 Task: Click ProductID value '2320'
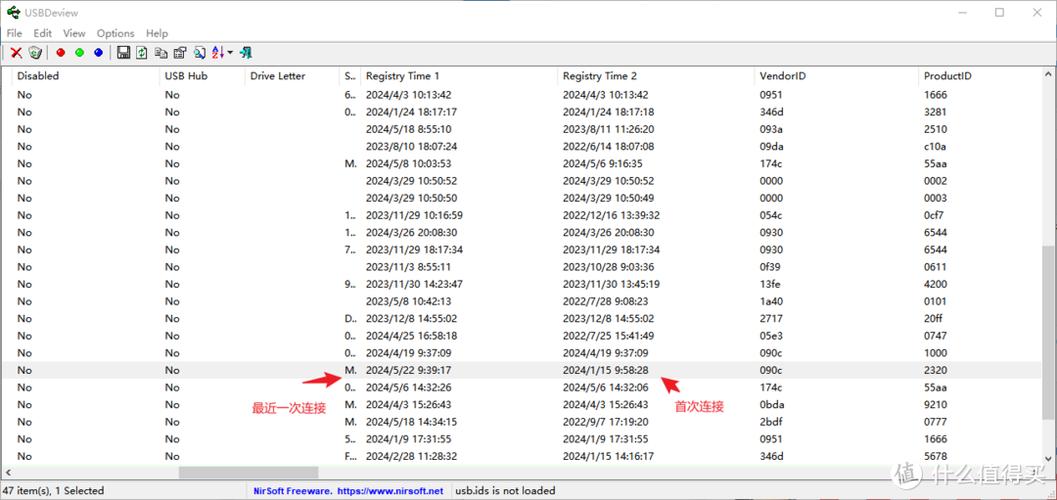936,370
